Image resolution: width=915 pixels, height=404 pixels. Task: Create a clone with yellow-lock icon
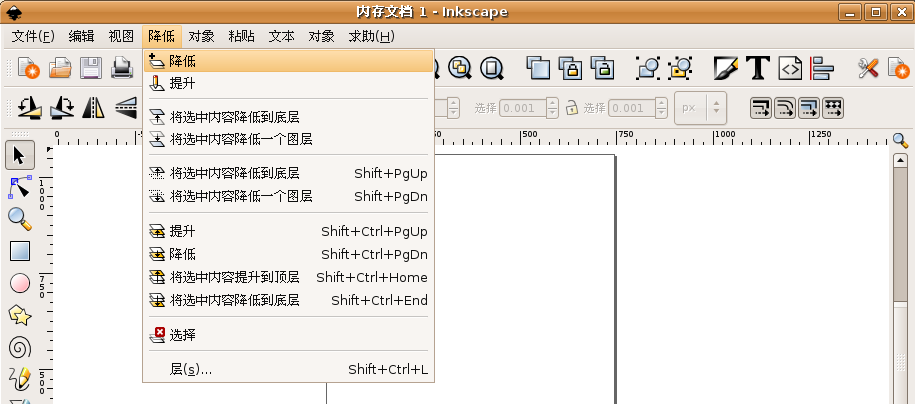tap(570, 68)
